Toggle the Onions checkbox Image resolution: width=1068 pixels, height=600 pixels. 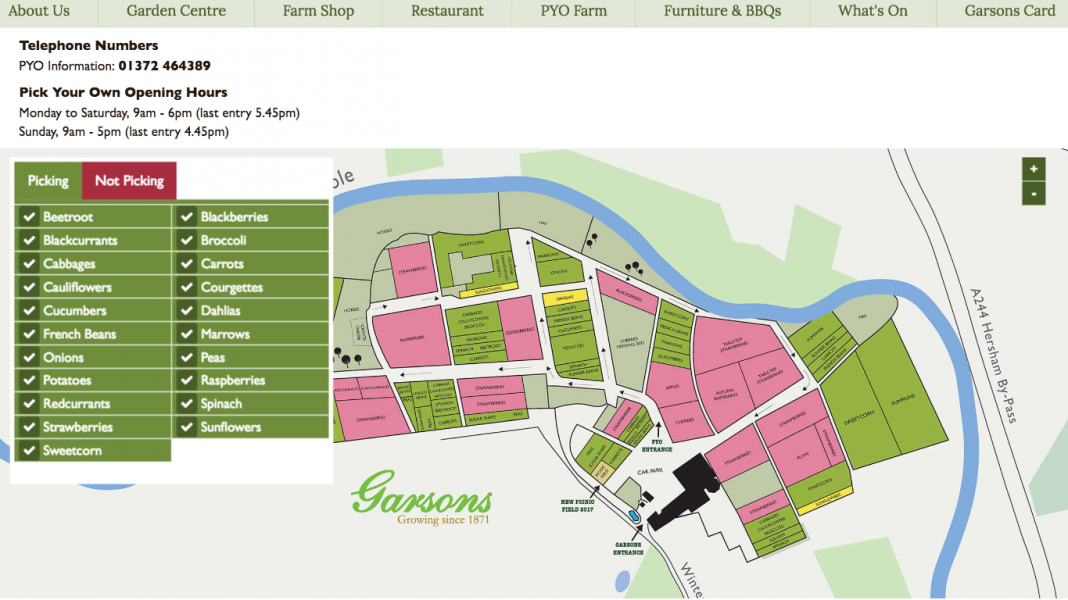tap(29, 357)
